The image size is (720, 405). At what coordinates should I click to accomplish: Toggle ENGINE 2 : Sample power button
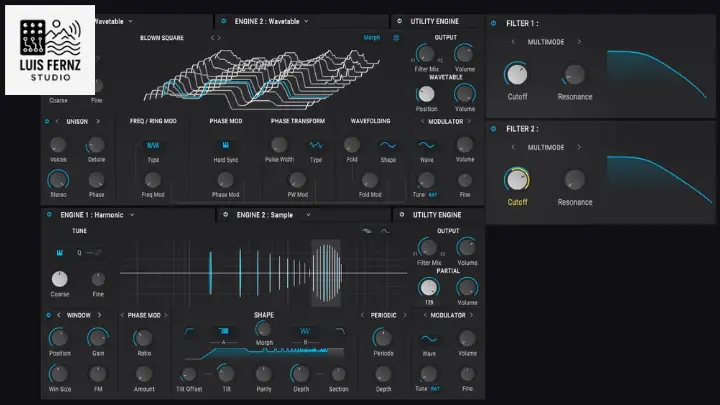tap(225, 214)
